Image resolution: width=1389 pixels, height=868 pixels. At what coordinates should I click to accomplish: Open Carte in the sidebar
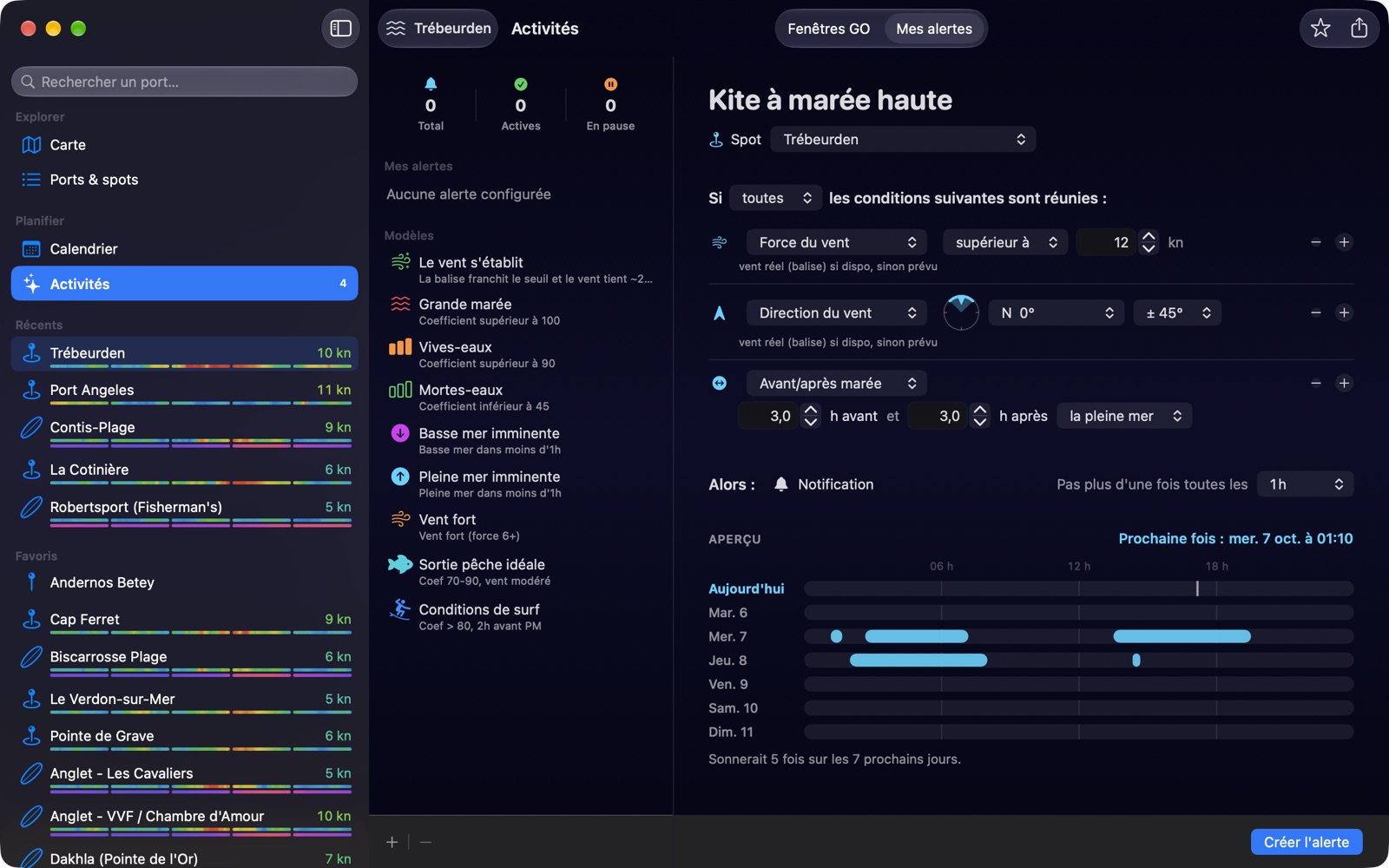(x=184, y=145)
